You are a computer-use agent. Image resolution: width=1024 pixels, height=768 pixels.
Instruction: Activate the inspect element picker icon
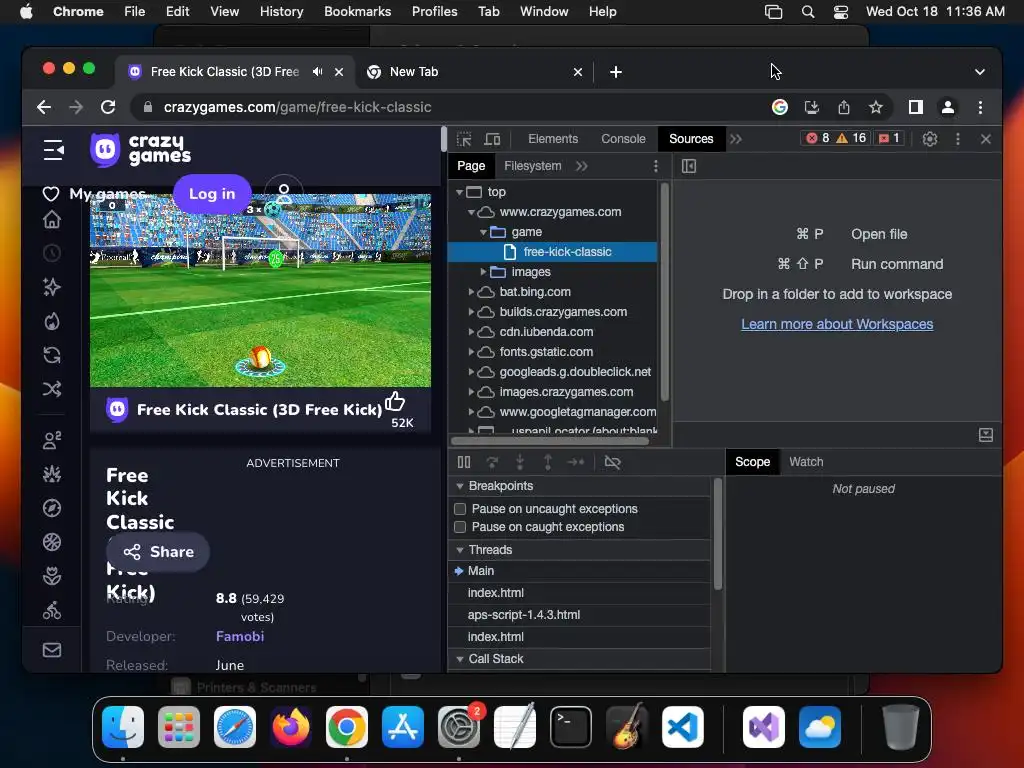(x=464, y=139)
